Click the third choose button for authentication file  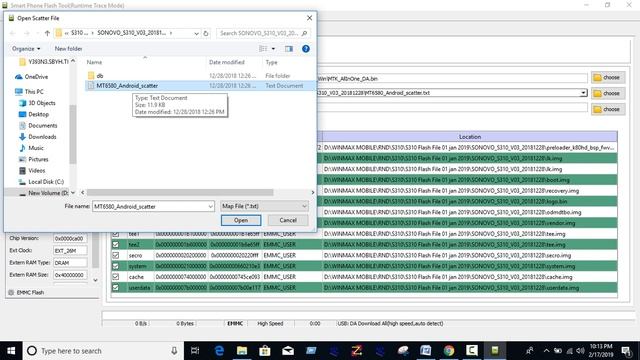click(608, 109)
